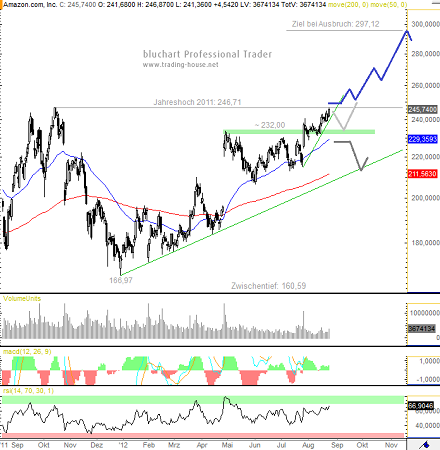Click the Dez label on the time axis
The height and width of the screenshot is (450, 440).
click(97, 445)
